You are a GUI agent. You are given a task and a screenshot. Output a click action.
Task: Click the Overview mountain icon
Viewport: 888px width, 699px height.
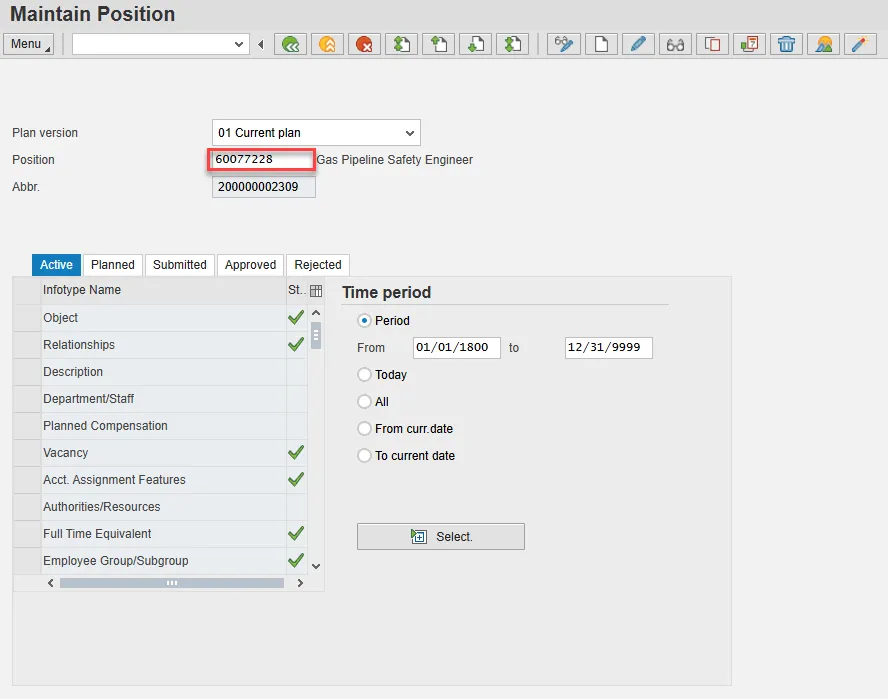point(823,44)
